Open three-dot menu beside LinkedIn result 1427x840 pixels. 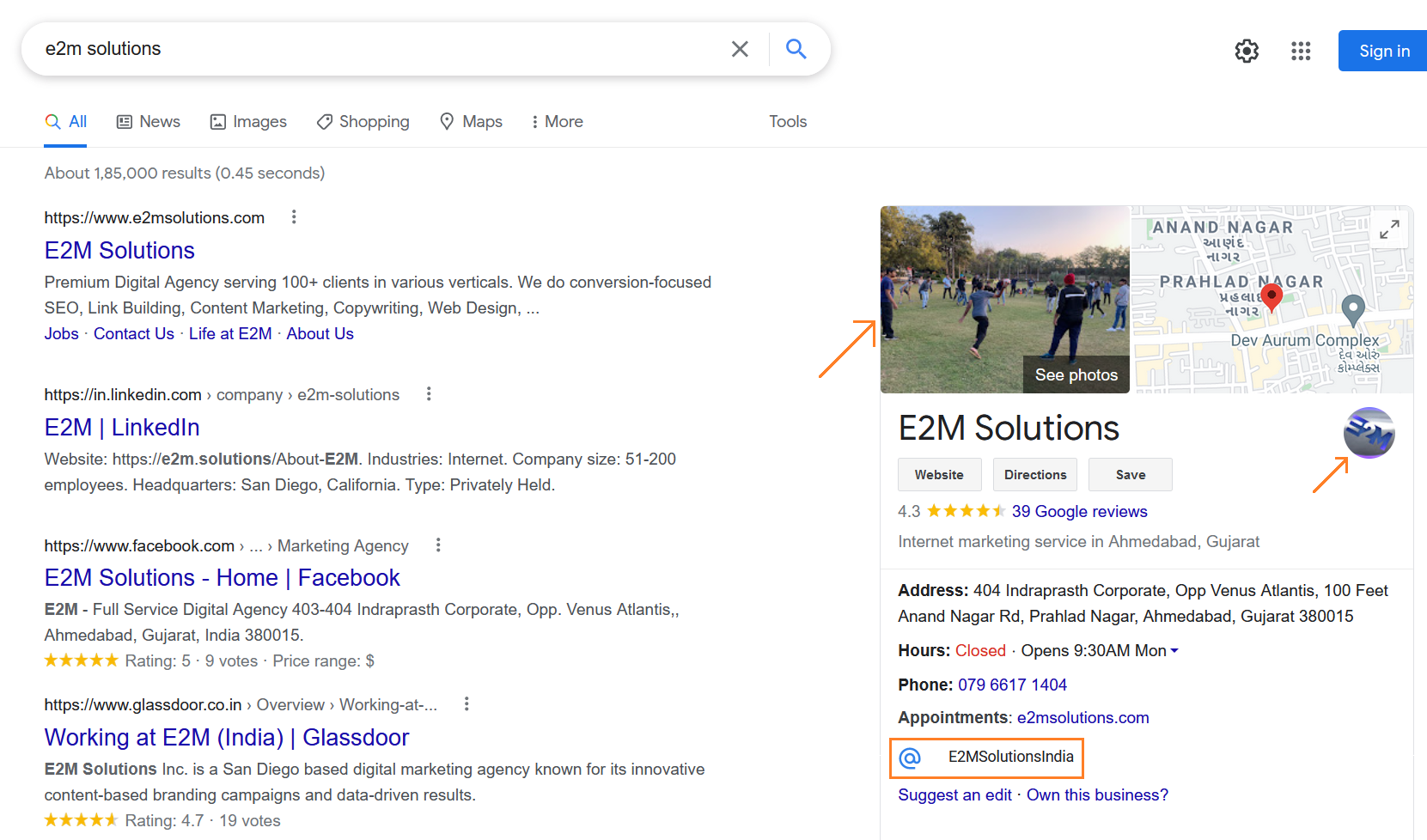click(x=429, y=393)
